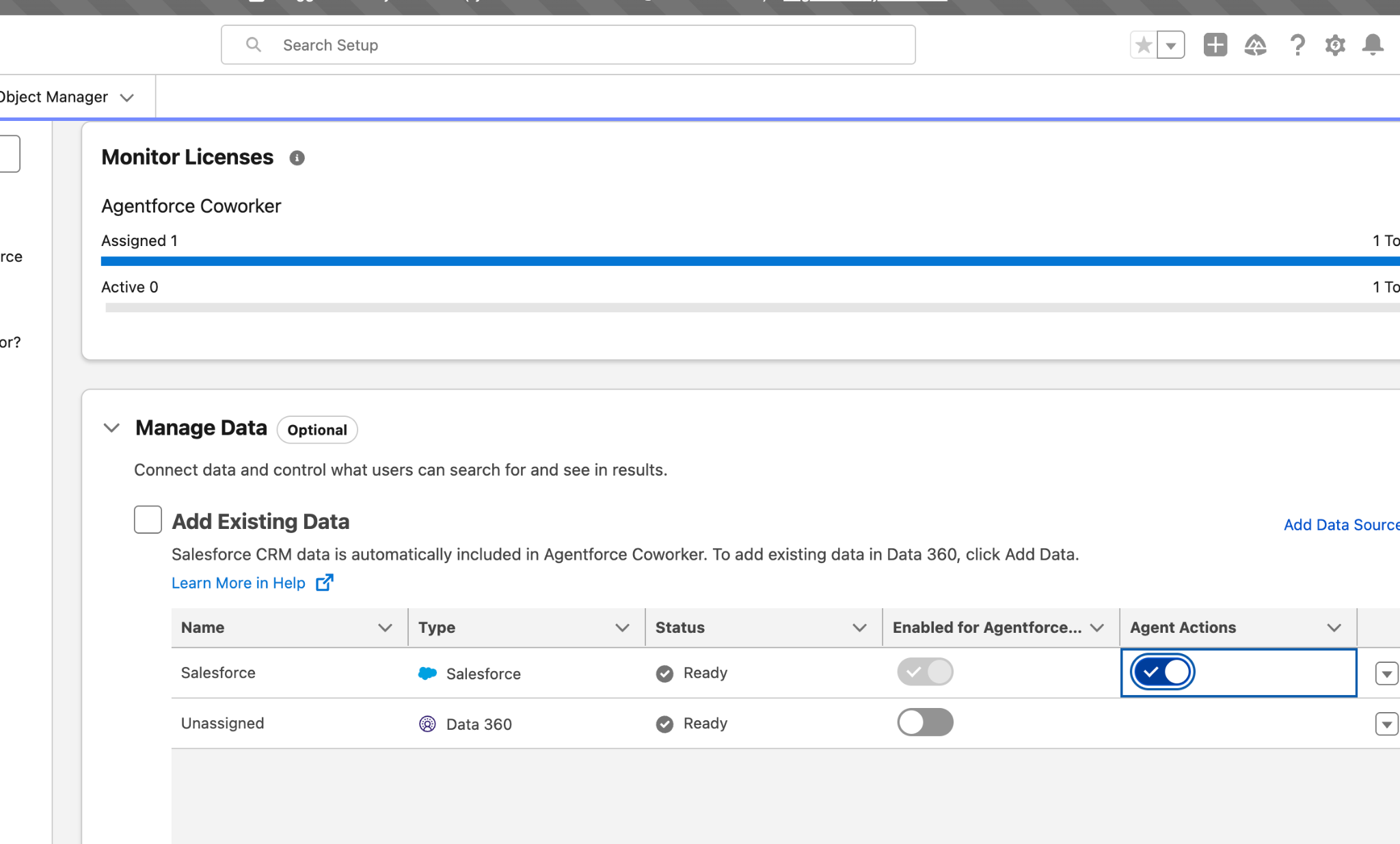Click the favorites star icon
This screenshot has width=1400, height=844.
[x=1143, y=45]
